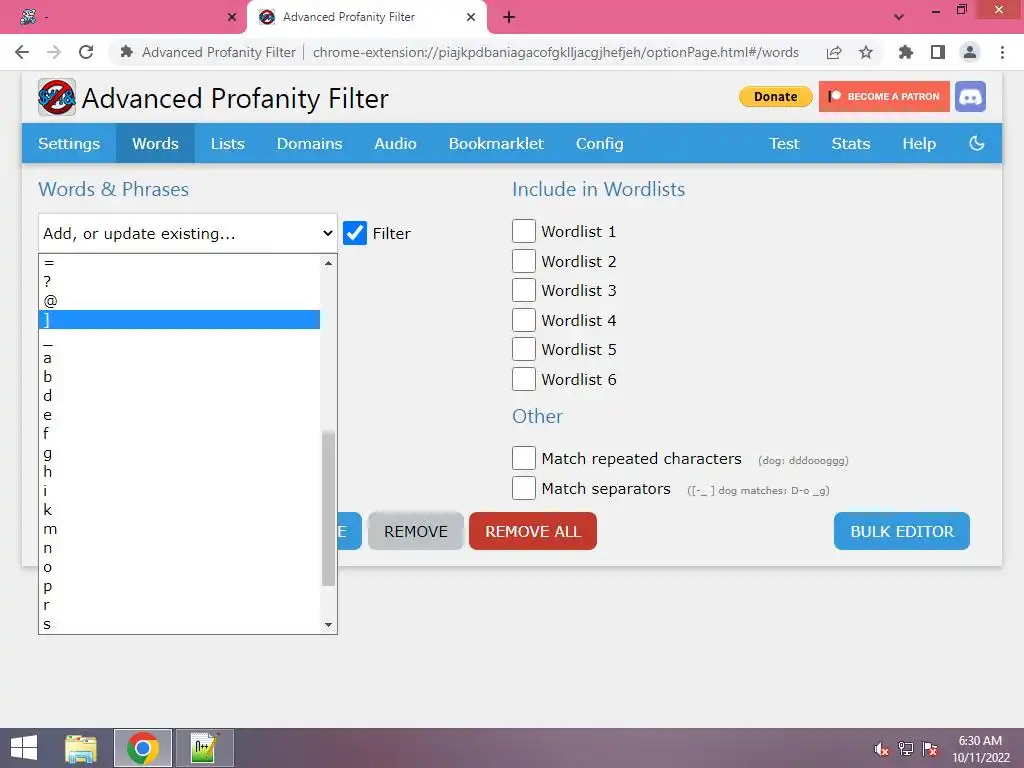Open Notepad++ from taskbar
The width and height of the screenshot is (1024, 768).
click(x=204, y=748)
